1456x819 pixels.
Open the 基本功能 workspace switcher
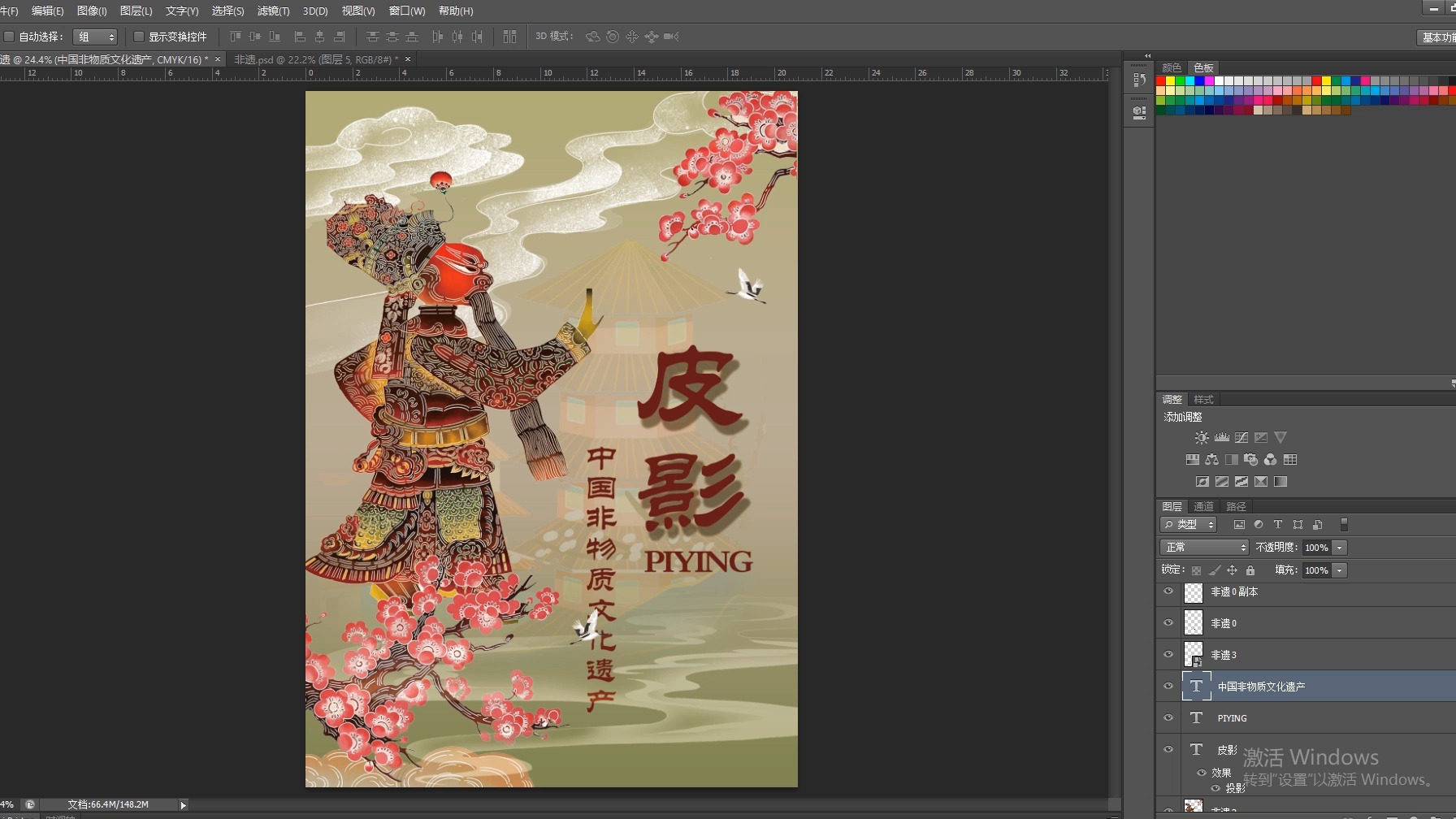point(1436,37)
